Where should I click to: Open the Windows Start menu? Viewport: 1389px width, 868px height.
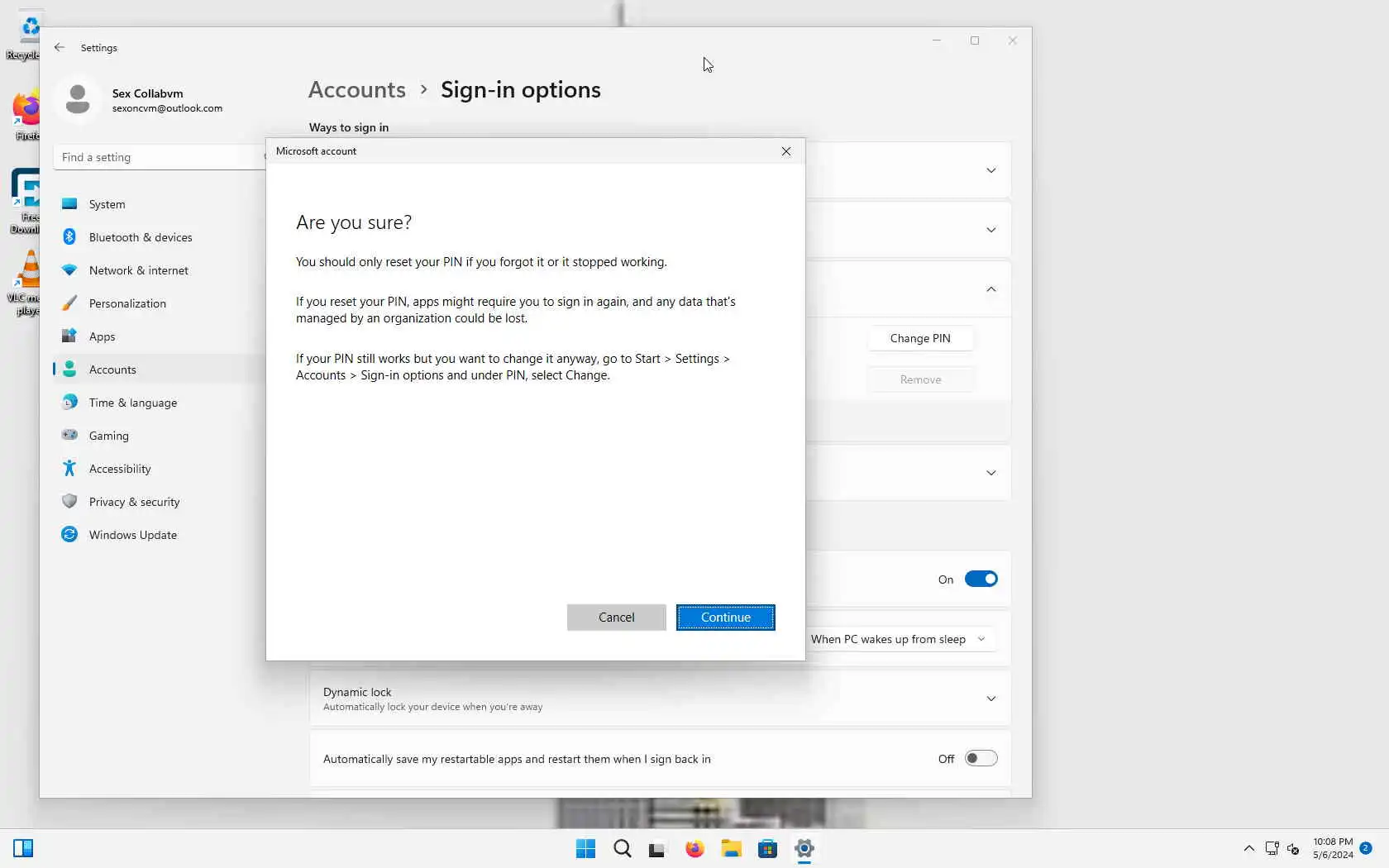(x=585, y=848)
